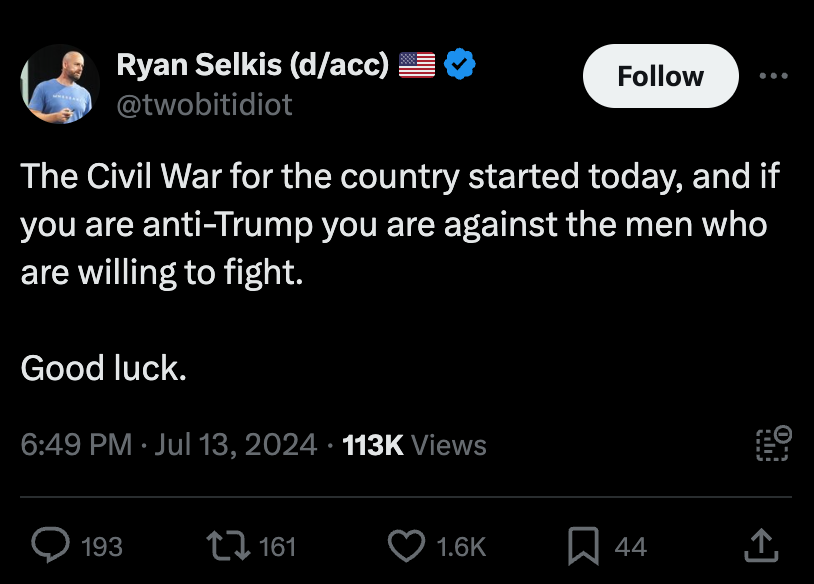This screenshot has width=814, height=584.
Task: Open the share icon on the tweet
Action: [x=760, y=545]
